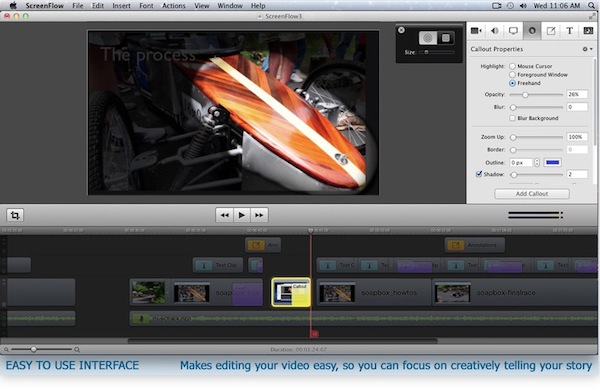Viewport: 600px width, 390px height.
Task: Click the ScreenFlow camera menu bar icon
Action: tap(497, 6)
